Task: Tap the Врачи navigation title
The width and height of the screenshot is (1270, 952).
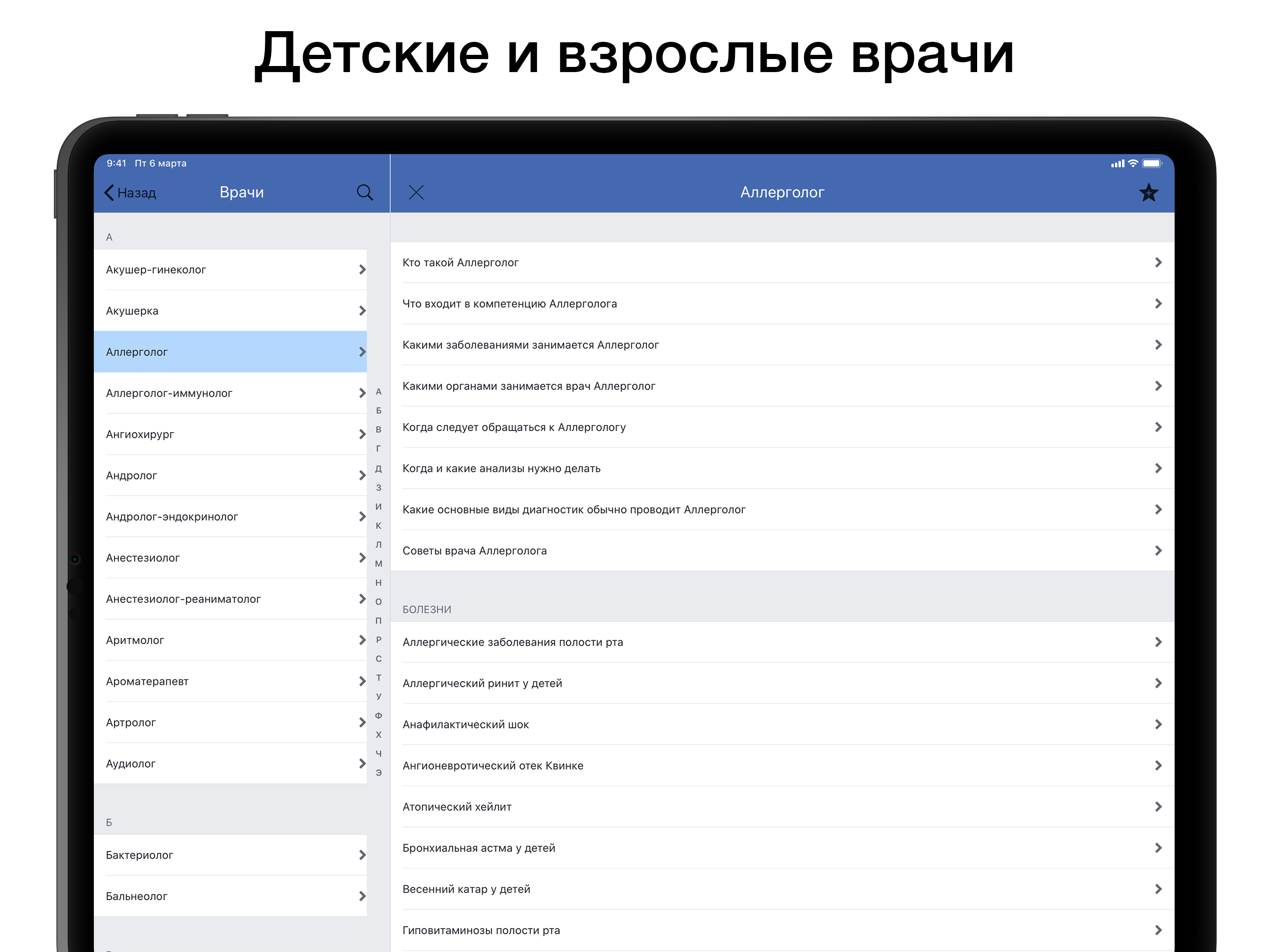Action: tap(242, 192)
